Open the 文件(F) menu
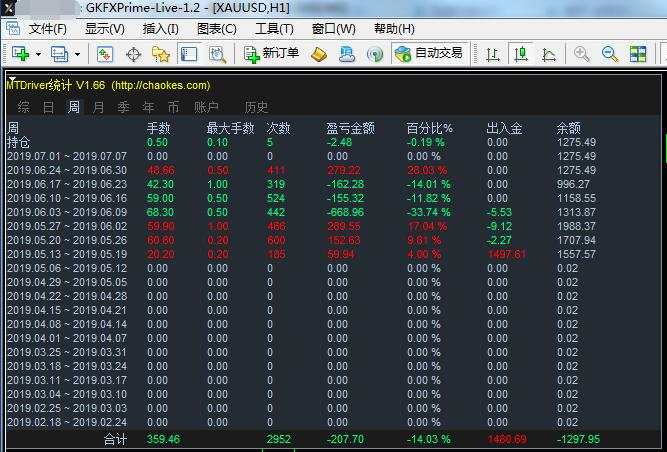This screenshot has height=452, width=667. click(48, 29)
